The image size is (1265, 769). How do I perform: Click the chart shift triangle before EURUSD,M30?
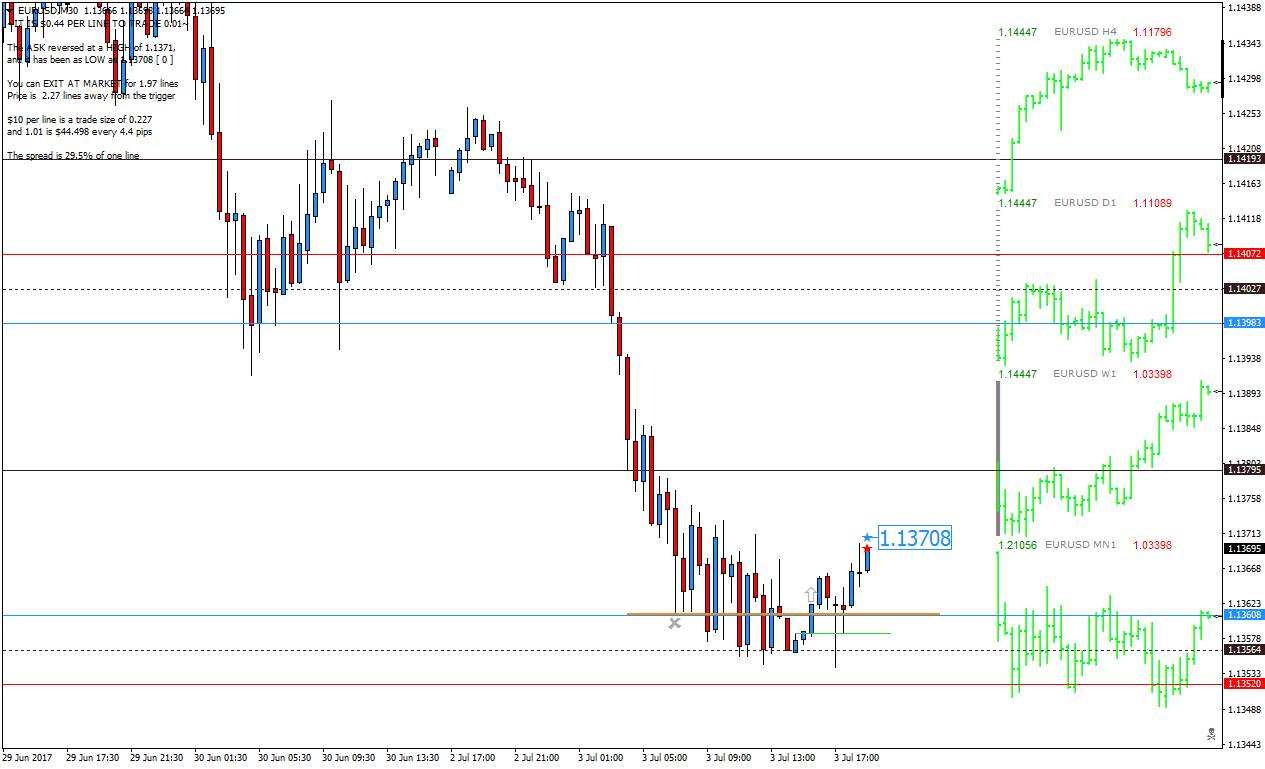11,10
